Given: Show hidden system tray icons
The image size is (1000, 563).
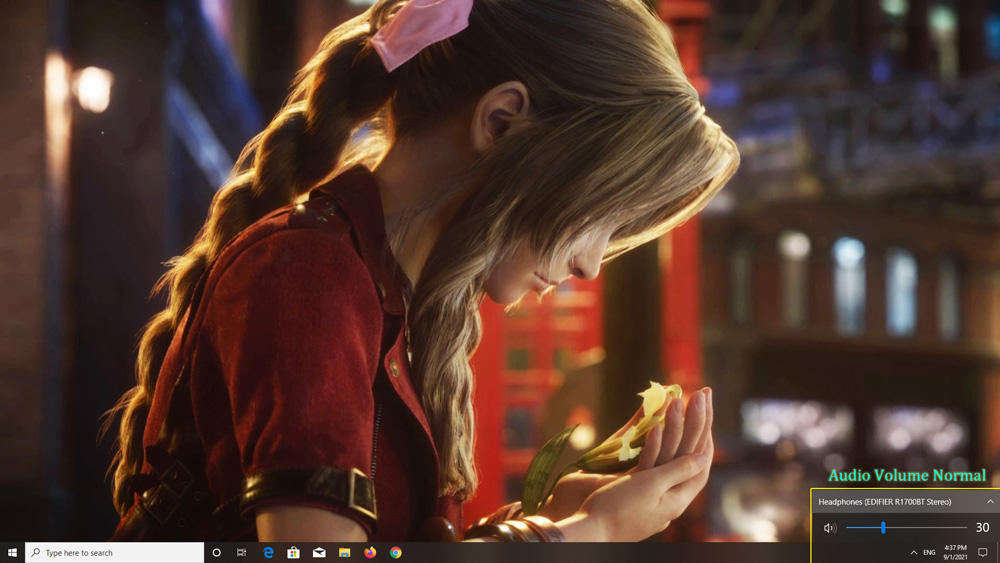Looking at the screenshot, I should pos(913,553).
